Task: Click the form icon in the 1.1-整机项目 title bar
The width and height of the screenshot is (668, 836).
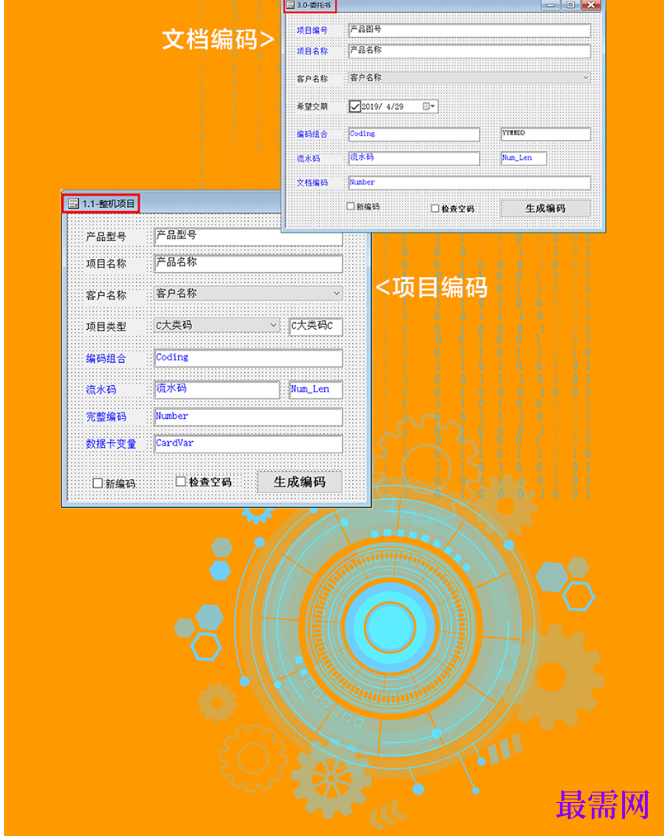Action: 73,204
